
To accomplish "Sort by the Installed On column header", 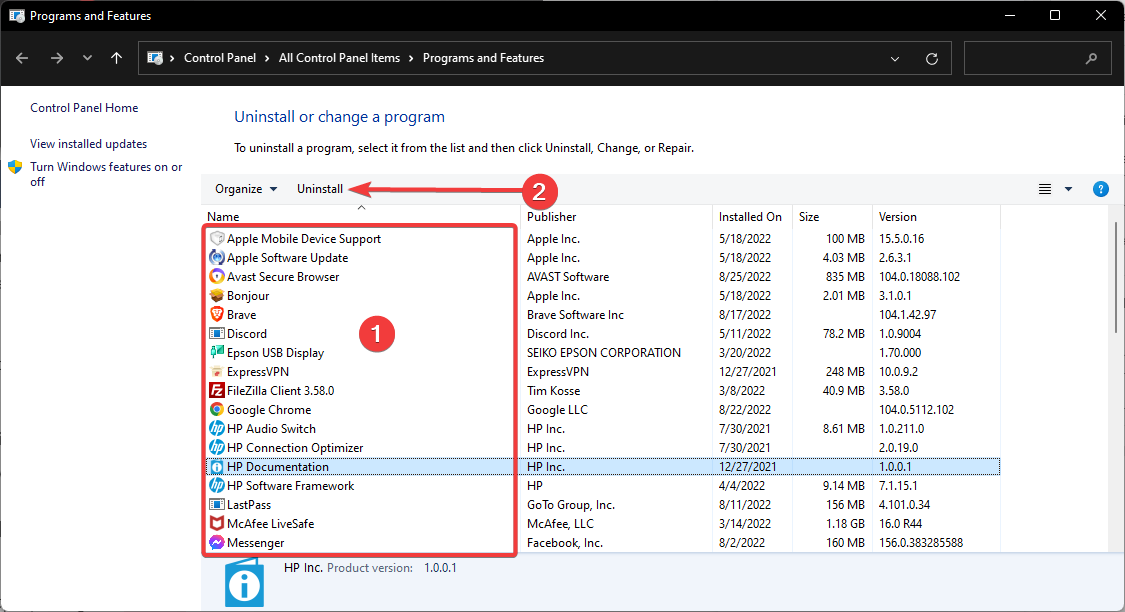I will point(752,217).
